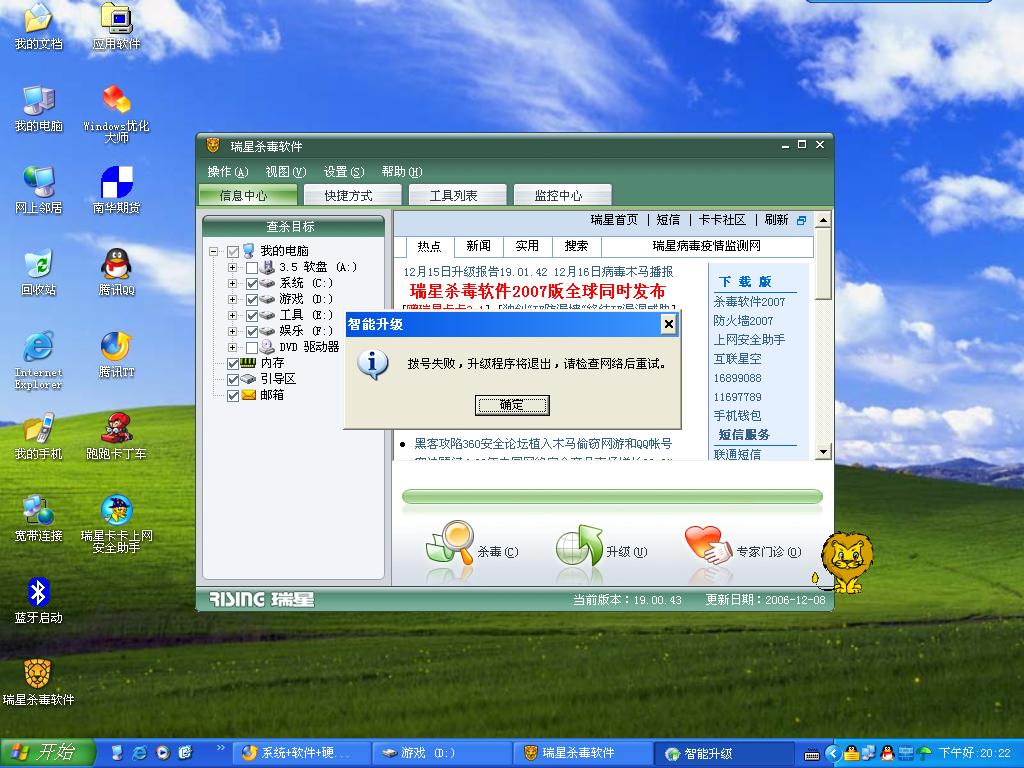Open Internet Explorer desktop icon
This screenshot has height=768, width=1024.
coord(38,360)
